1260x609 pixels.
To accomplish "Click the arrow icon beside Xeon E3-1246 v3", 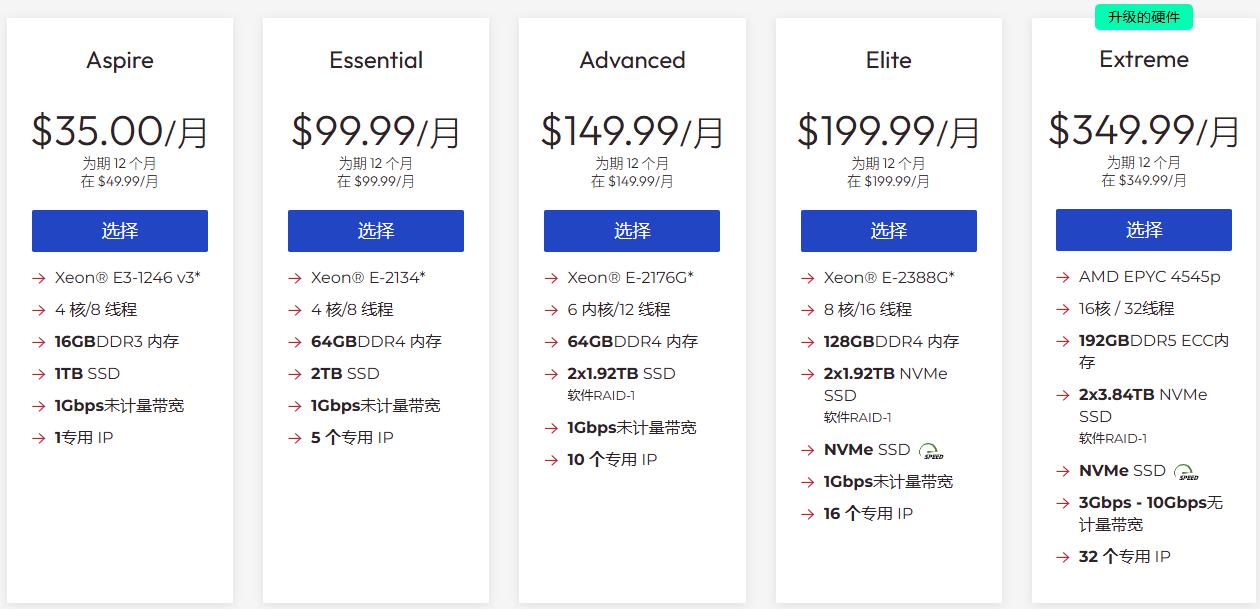I will tap(39, 278).
